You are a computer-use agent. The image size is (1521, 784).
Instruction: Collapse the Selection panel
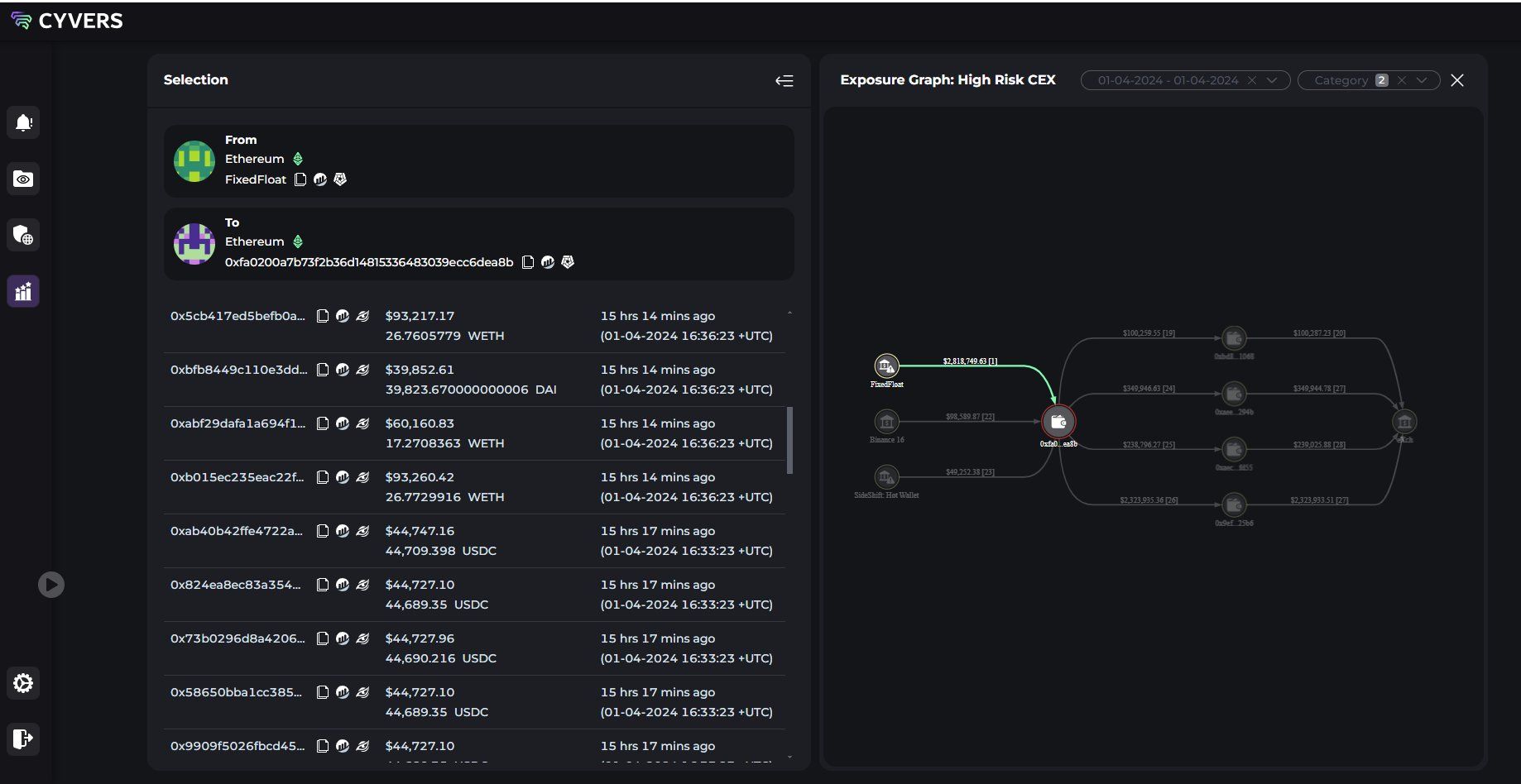click(784, 80)
